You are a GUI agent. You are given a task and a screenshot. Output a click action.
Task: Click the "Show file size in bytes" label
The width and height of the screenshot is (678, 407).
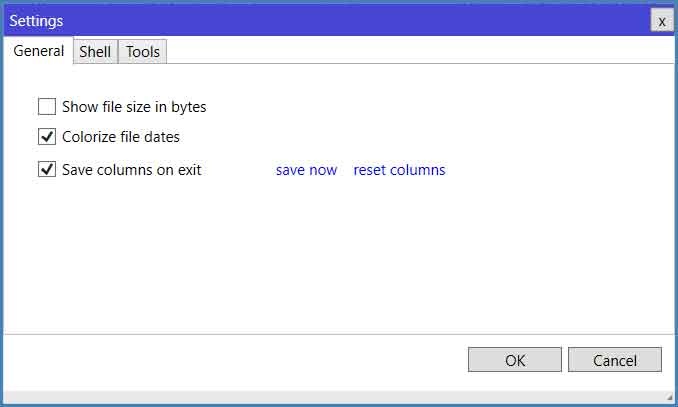pyautogui.click(x=134, y=106)
